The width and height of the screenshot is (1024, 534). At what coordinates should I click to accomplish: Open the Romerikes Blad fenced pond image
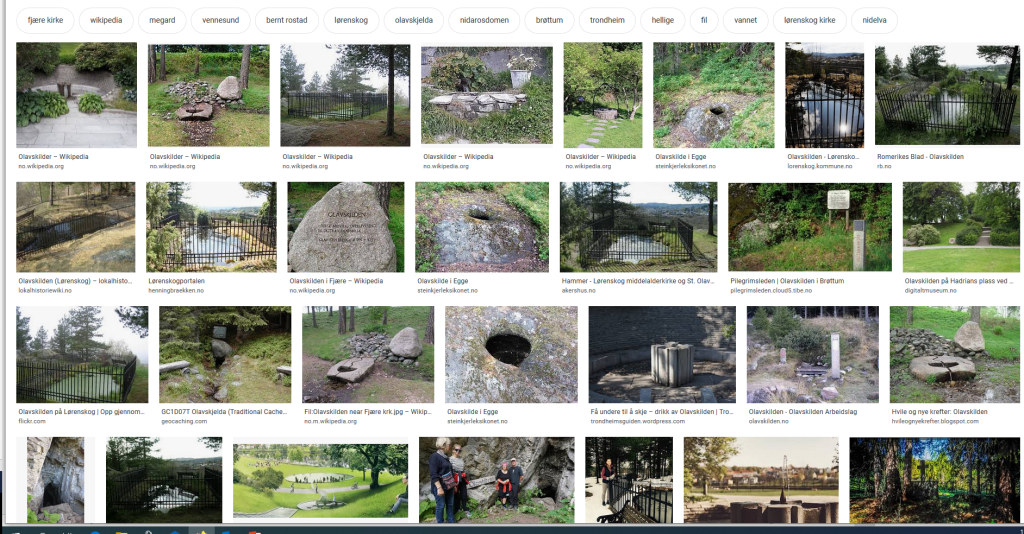click(x=947, y=94)
